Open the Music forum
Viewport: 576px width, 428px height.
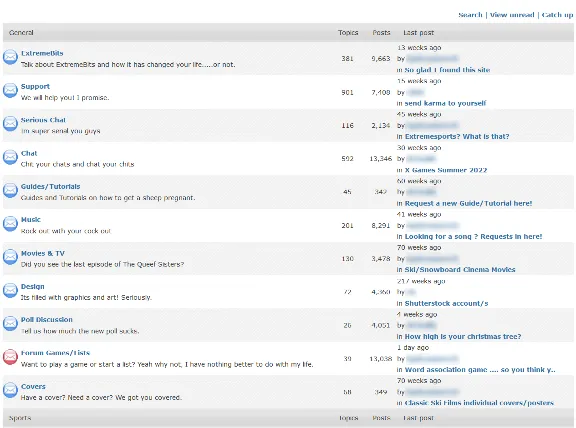coord(30,220)
